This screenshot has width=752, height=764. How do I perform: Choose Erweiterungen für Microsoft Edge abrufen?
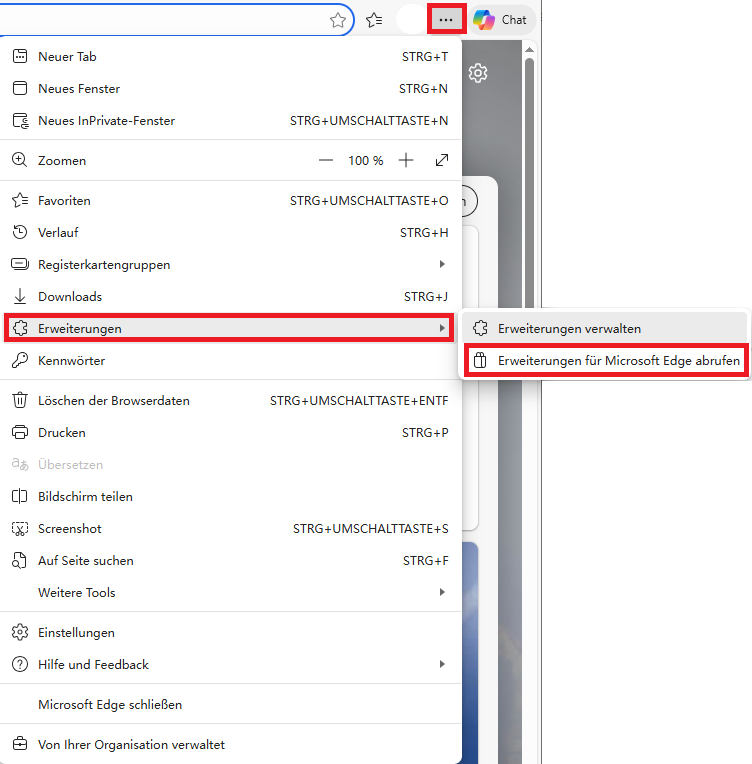tap(606, 361)
